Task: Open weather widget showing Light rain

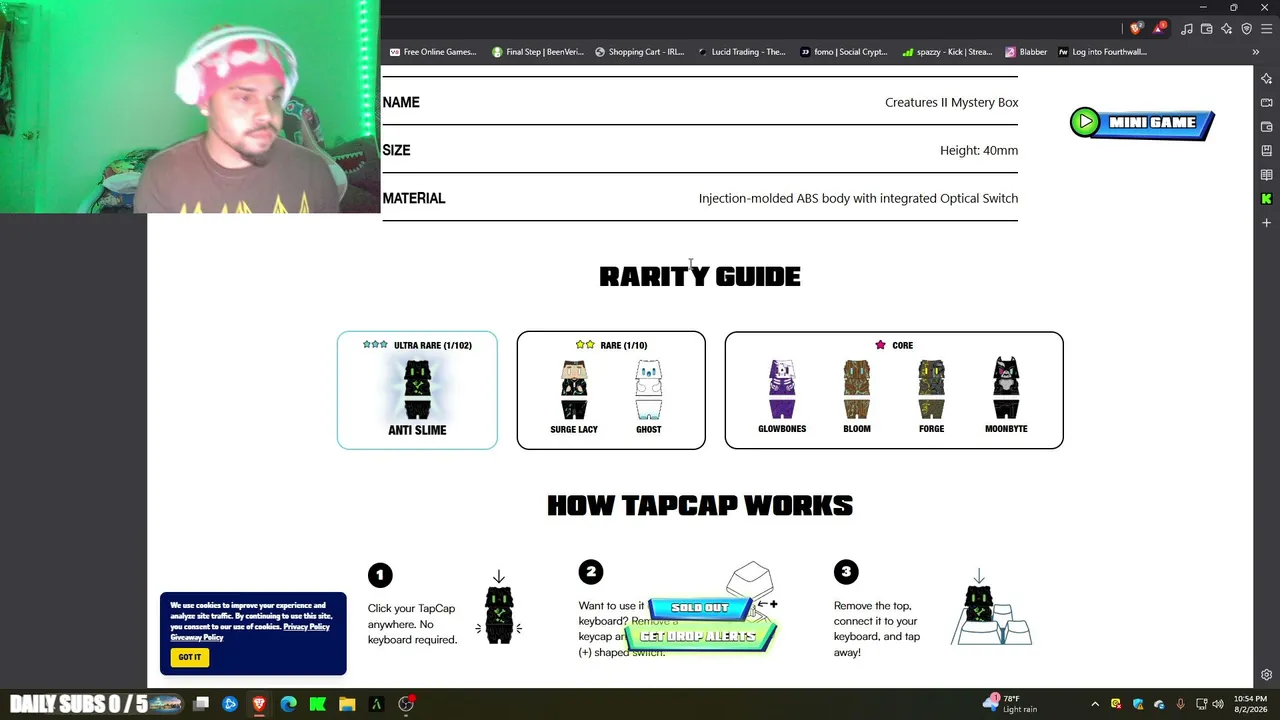Action: click(1011, 704)
